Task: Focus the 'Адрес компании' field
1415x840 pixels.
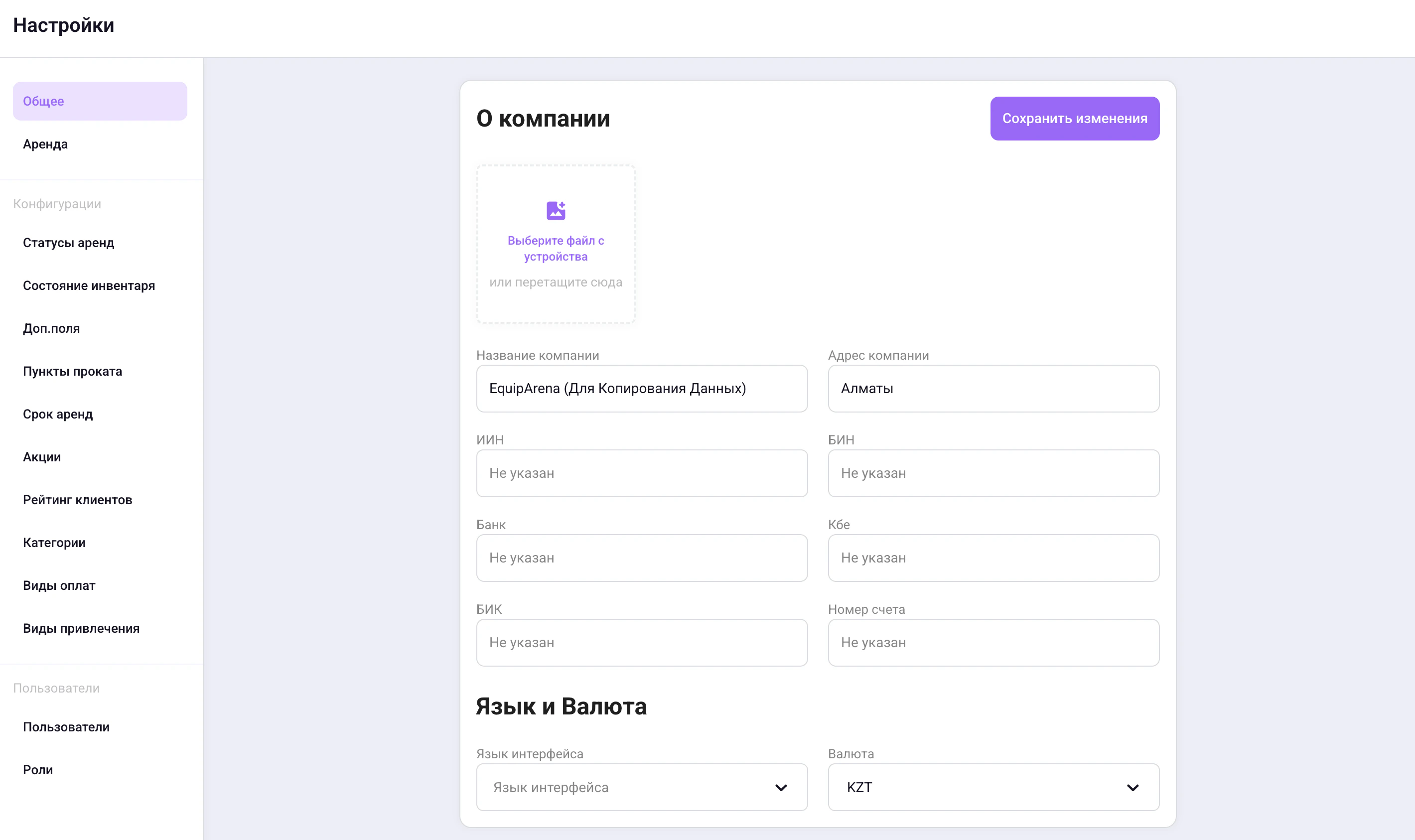Action: tap(993, 388)
